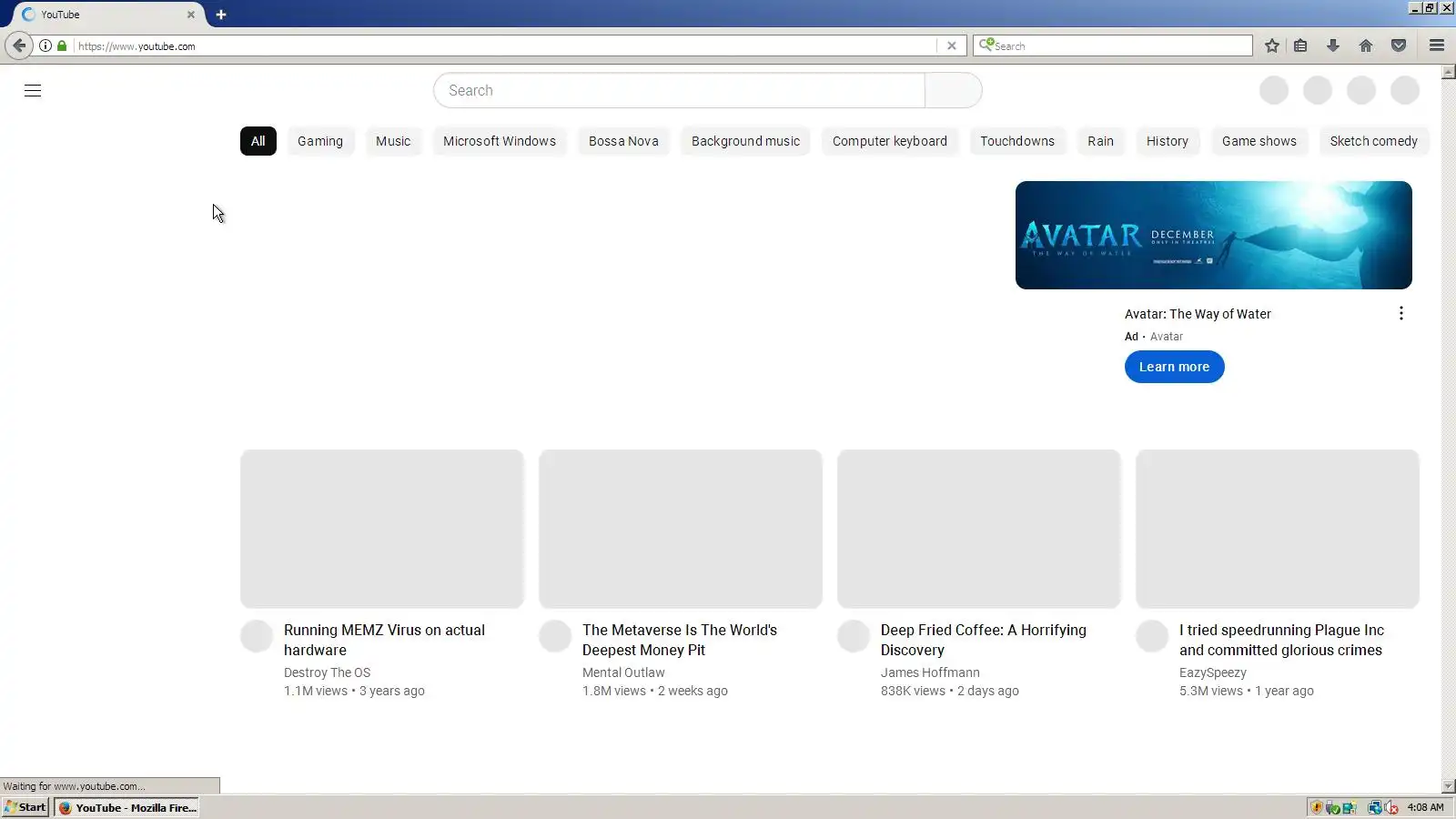Open the James Hoffmann channel avatar
1456x819 pixels.
point(854,636)
